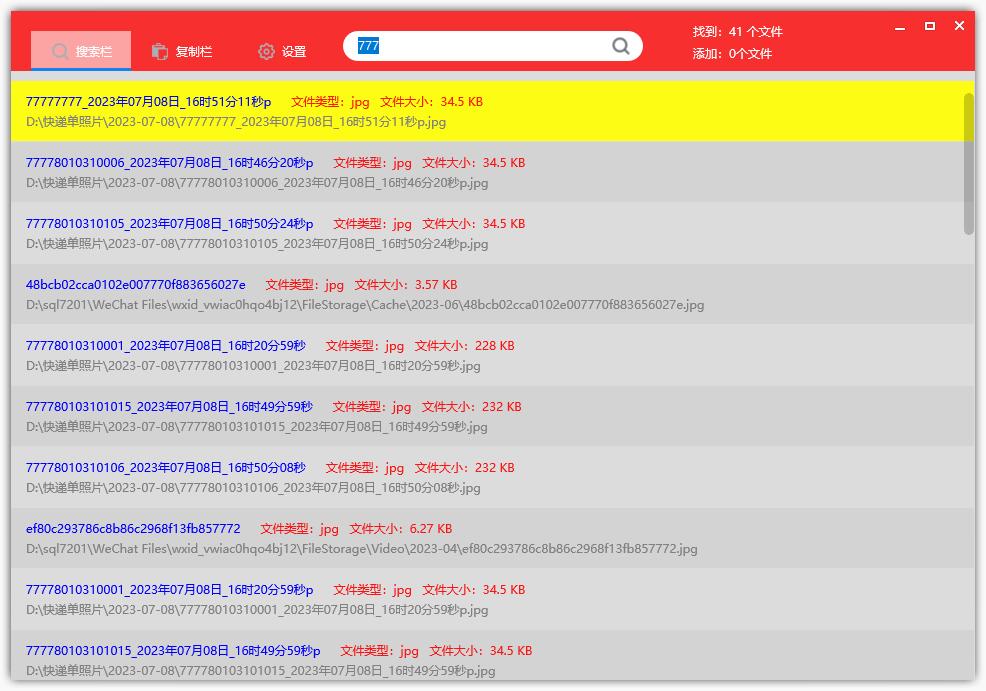The image size is (986, 691).
Task: Click the copy icon beside 复制栏
Action: point(160,52)
